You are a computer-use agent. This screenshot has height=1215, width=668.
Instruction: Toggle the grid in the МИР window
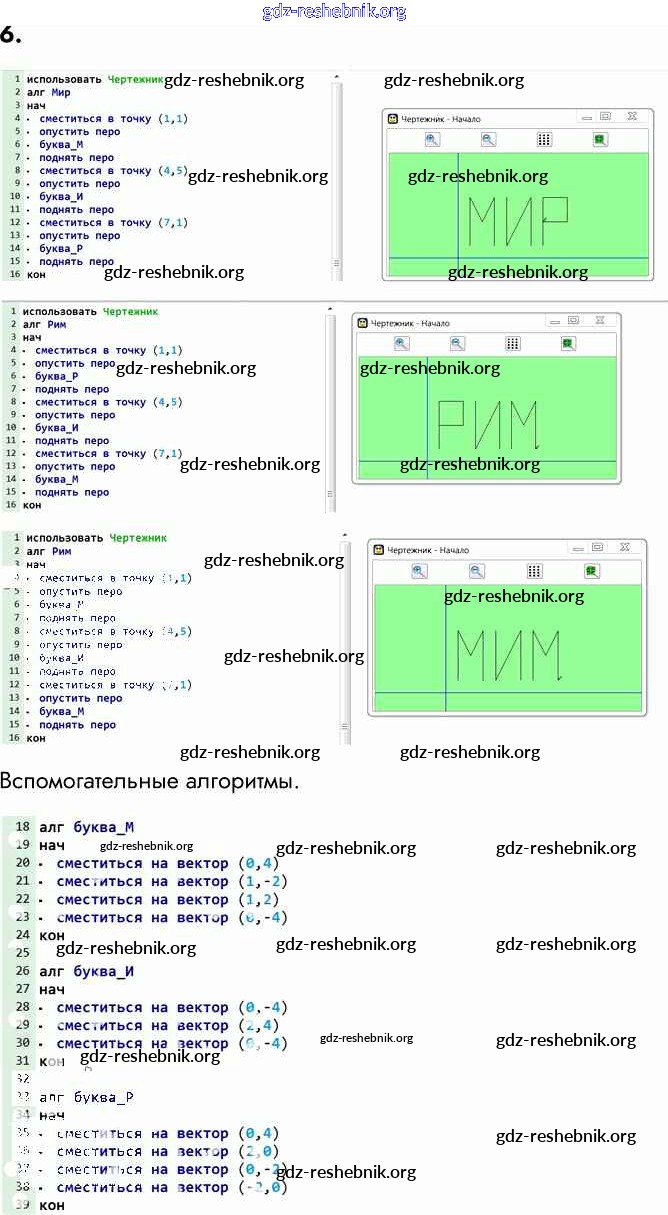(x=544, y=140)
